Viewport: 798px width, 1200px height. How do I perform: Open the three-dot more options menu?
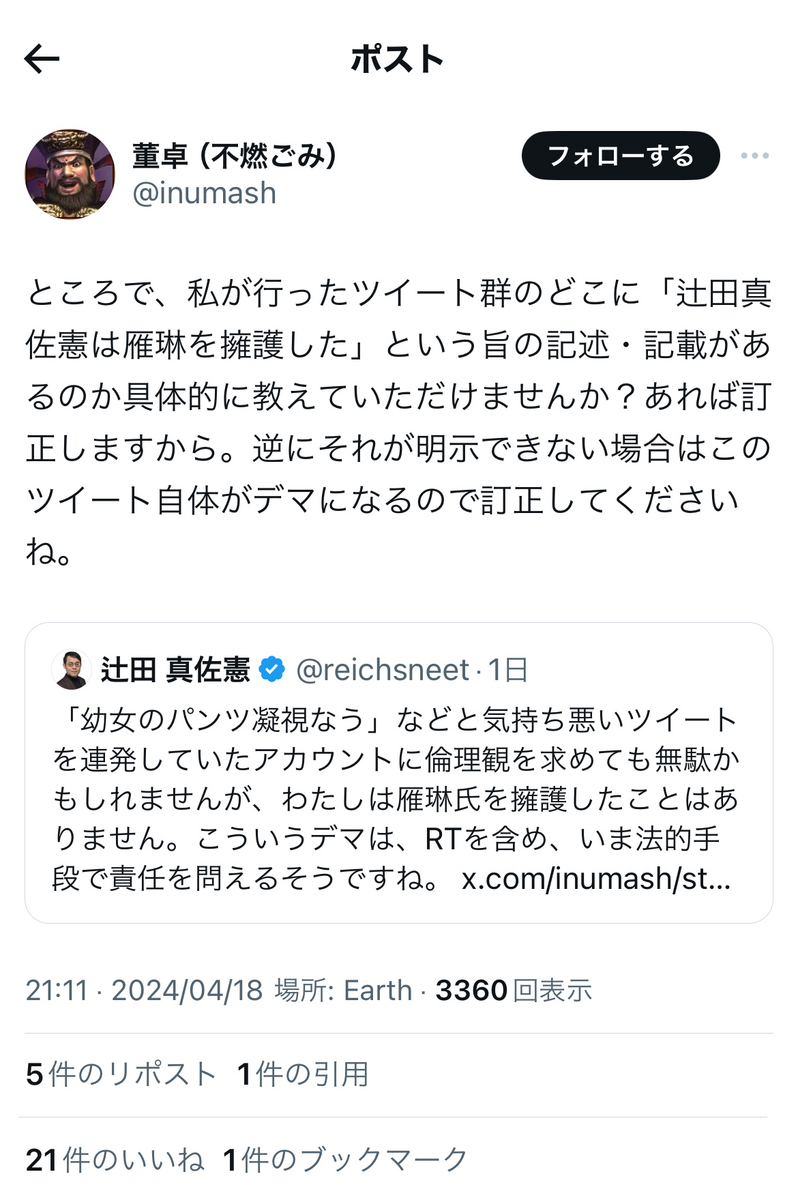(754, 156)
